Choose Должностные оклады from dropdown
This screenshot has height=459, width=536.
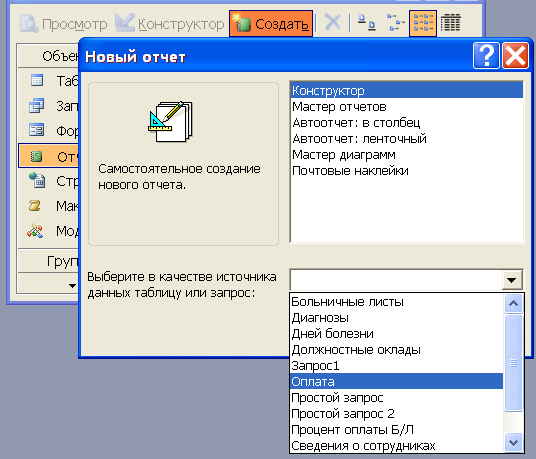[397, 350]
